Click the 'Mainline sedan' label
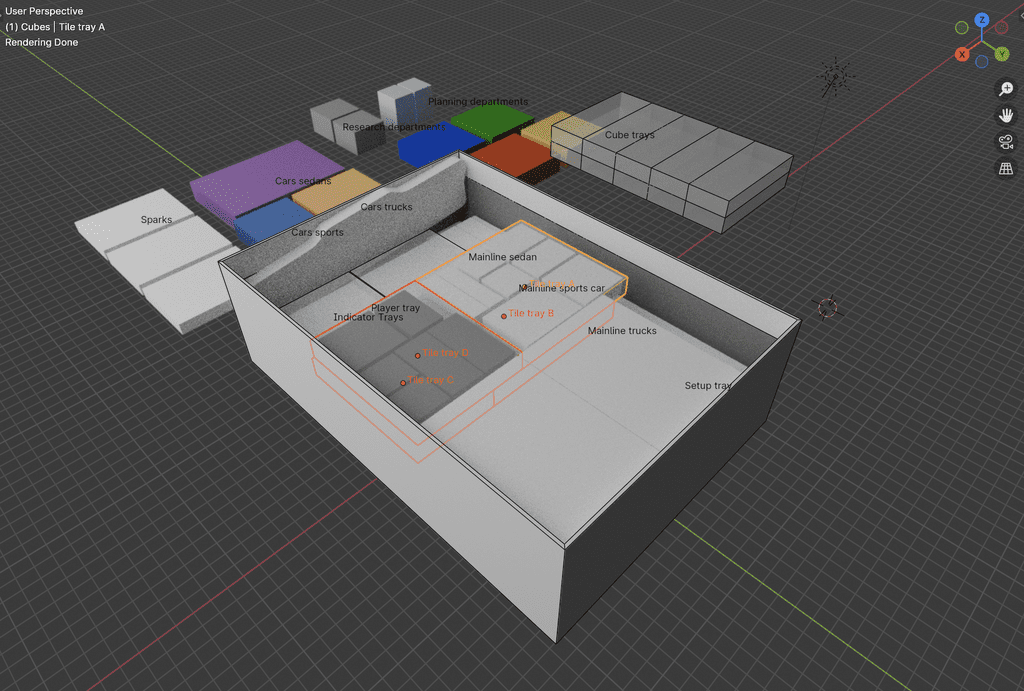 pyautogui.click(x=502, y=257)
